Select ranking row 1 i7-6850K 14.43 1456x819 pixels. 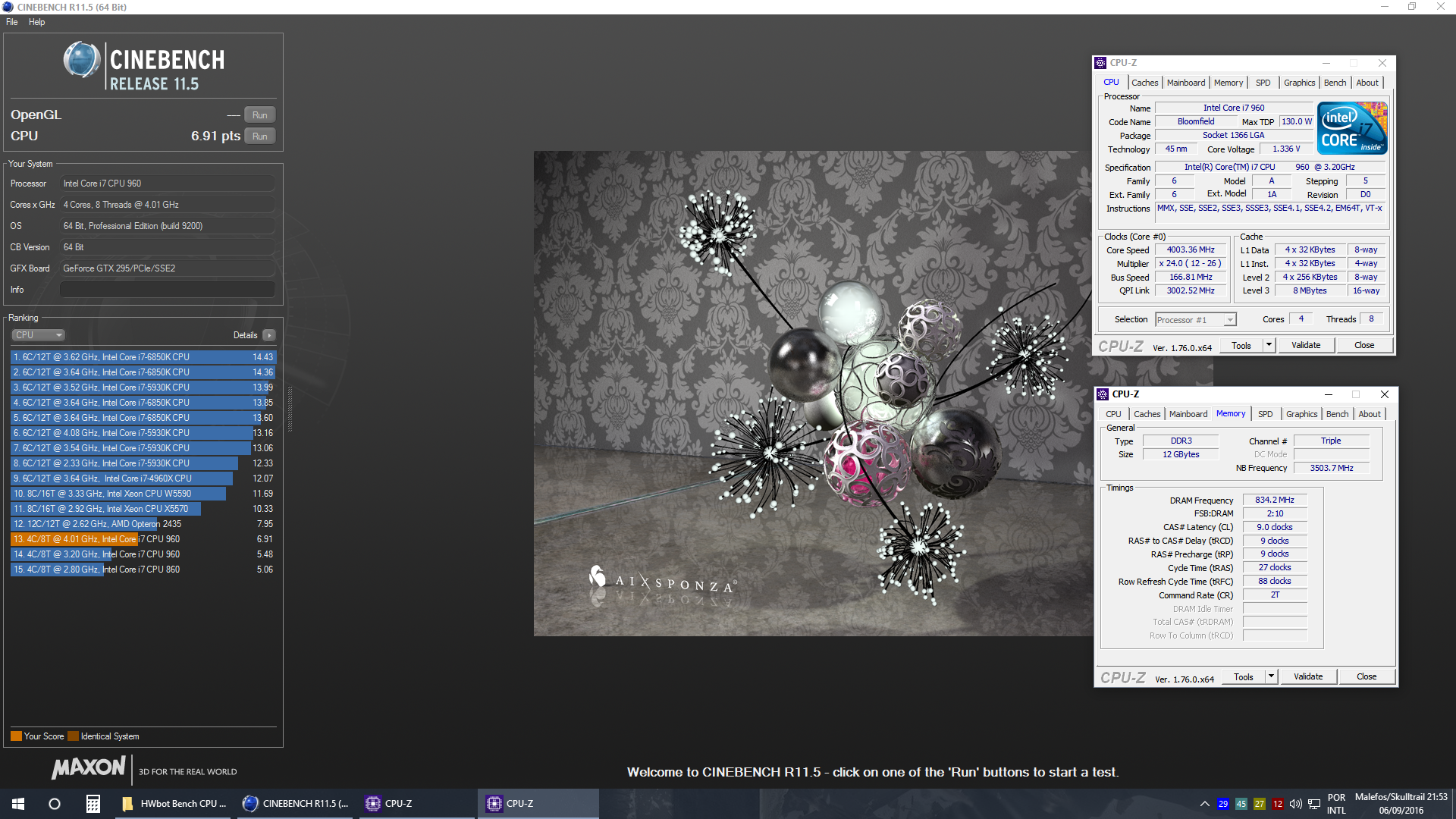143,357
